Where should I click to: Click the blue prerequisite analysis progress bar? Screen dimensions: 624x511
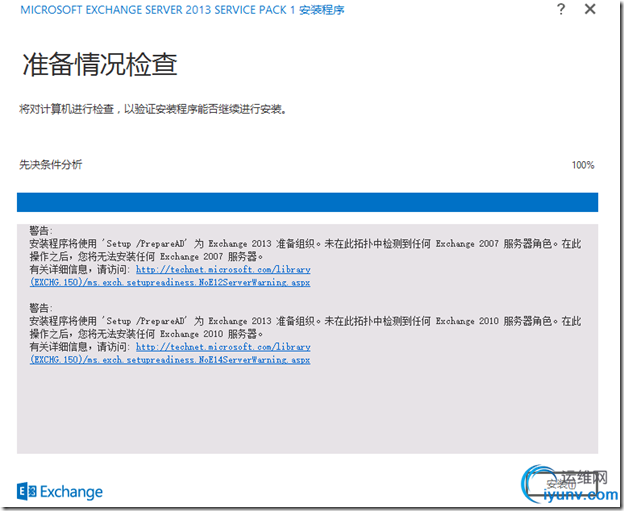tap(307, 202)
